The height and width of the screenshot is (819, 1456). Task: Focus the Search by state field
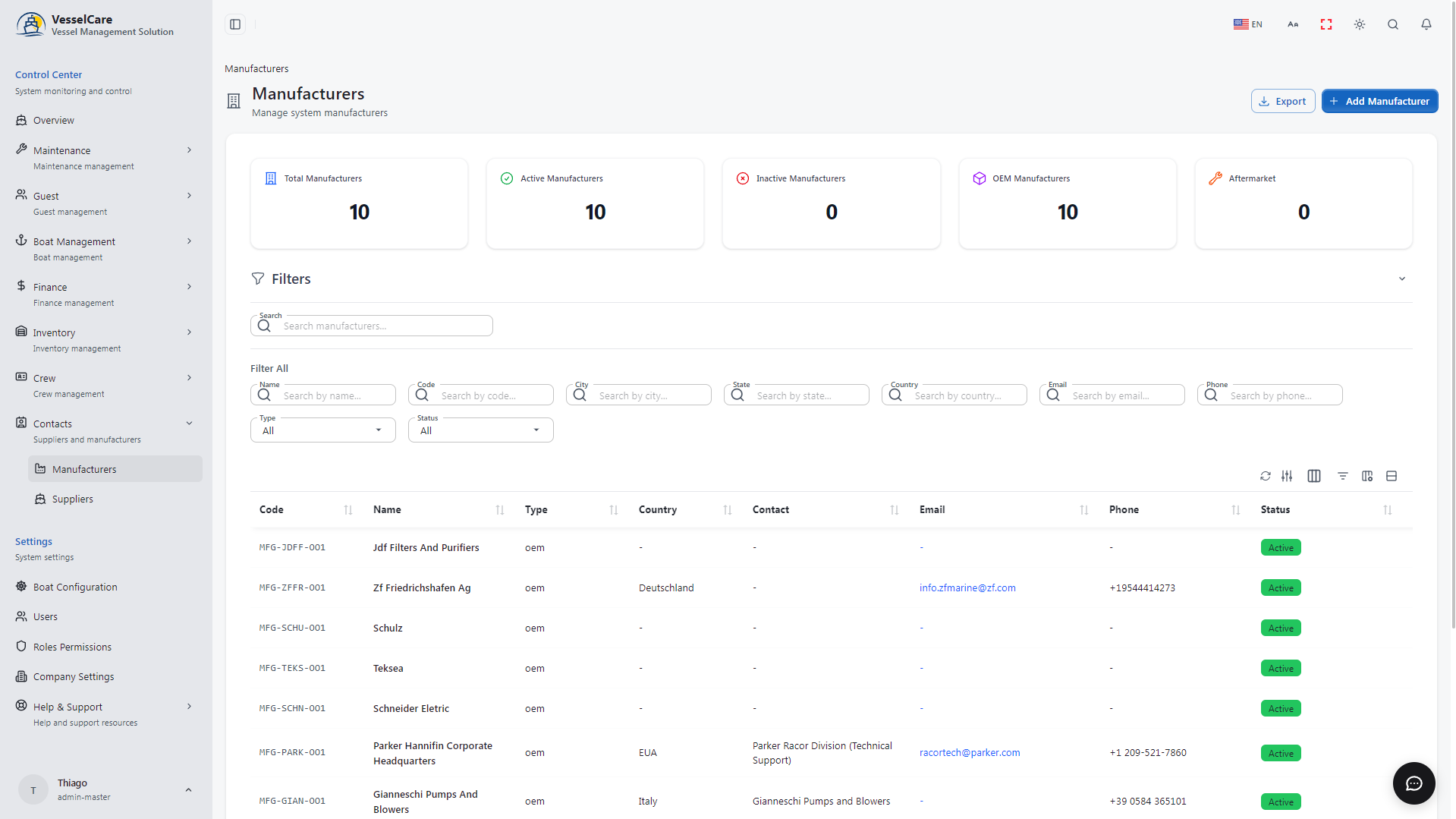click(x=797, y=395)
